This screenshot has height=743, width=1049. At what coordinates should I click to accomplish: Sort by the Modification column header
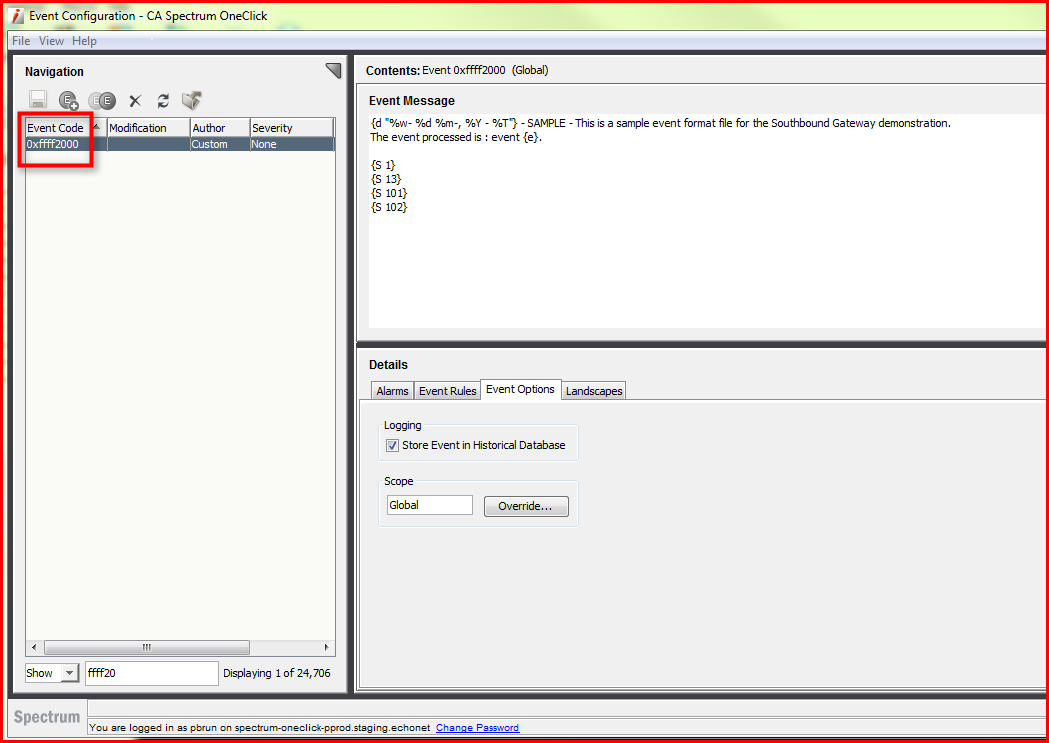[x=148, y=128]
